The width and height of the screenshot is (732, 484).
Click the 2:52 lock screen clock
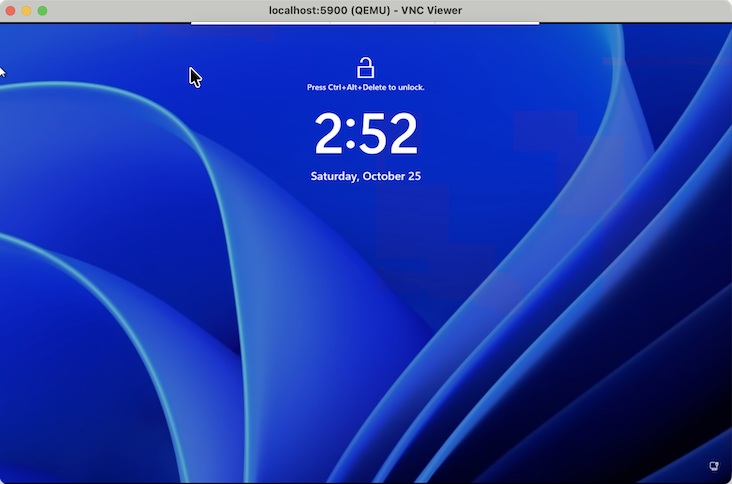(366, 134)
